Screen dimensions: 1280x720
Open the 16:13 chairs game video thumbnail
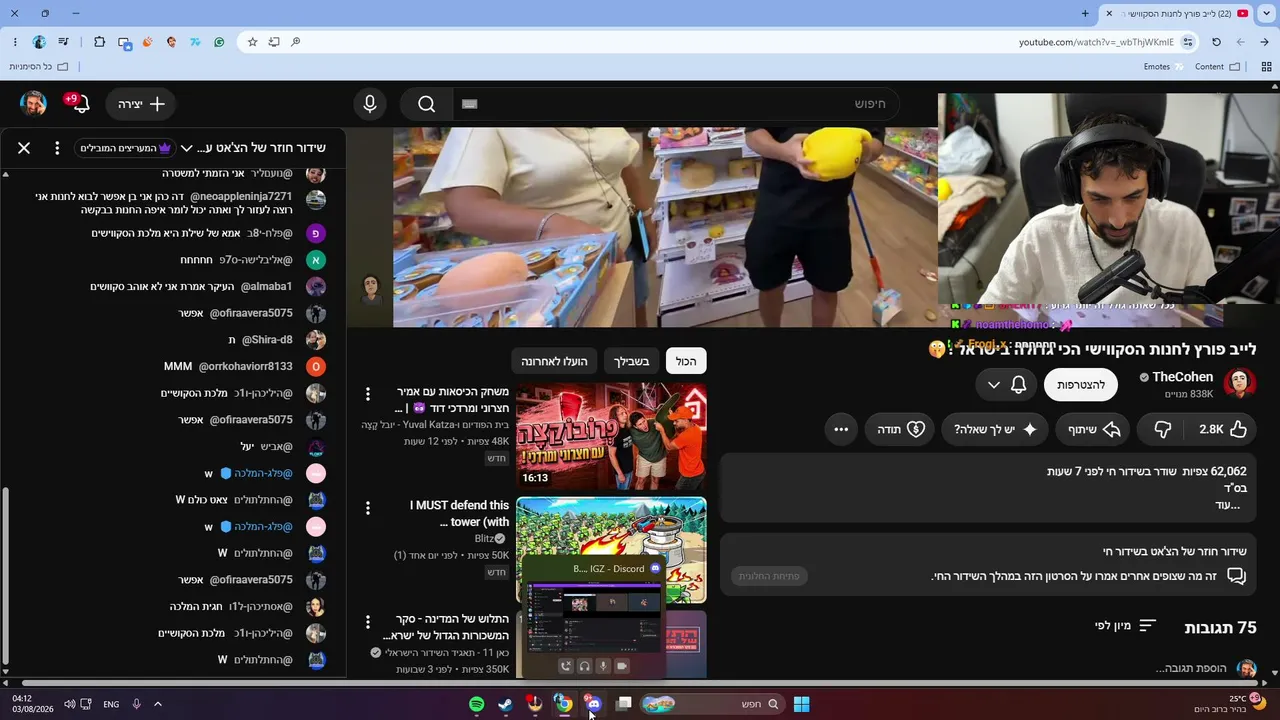tap(611, 436)
